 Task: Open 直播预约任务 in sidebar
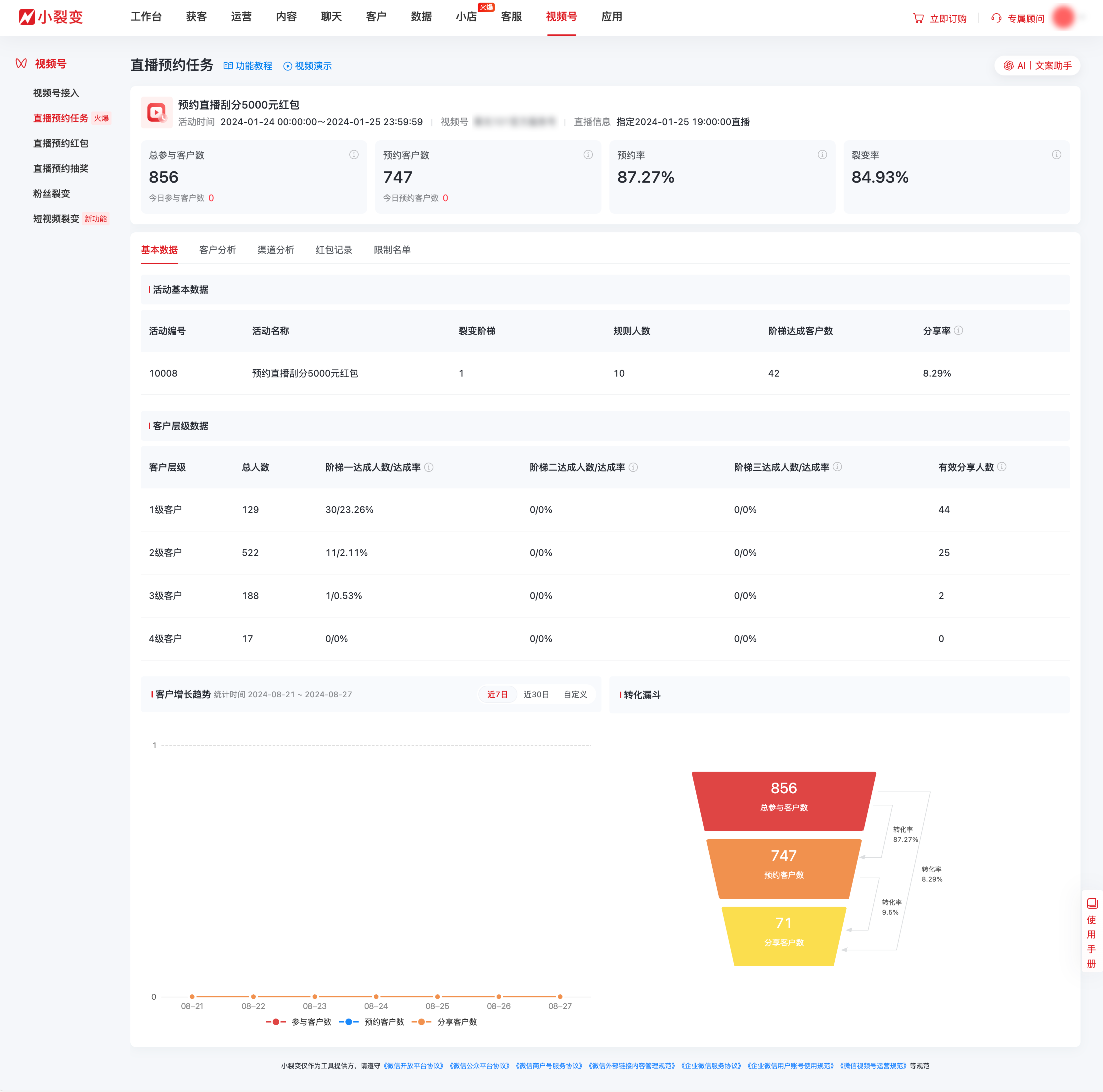61,118
